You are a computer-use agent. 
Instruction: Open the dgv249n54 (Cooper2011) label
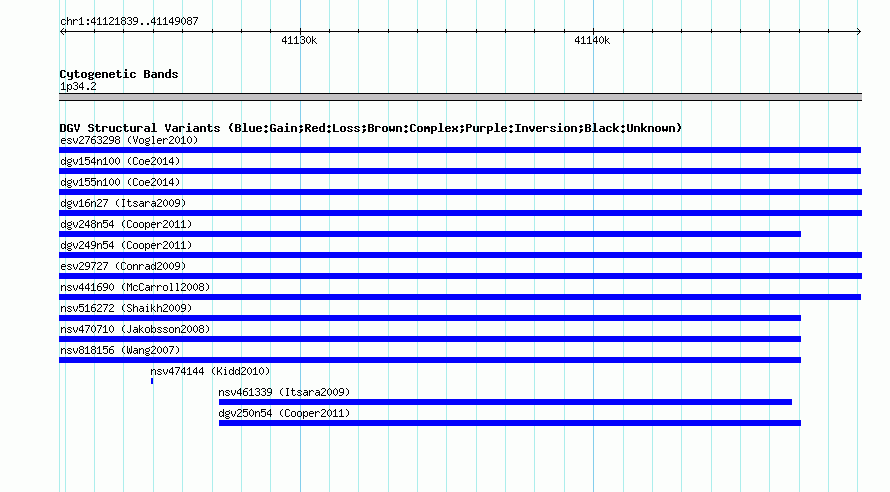tap(126, 245)
